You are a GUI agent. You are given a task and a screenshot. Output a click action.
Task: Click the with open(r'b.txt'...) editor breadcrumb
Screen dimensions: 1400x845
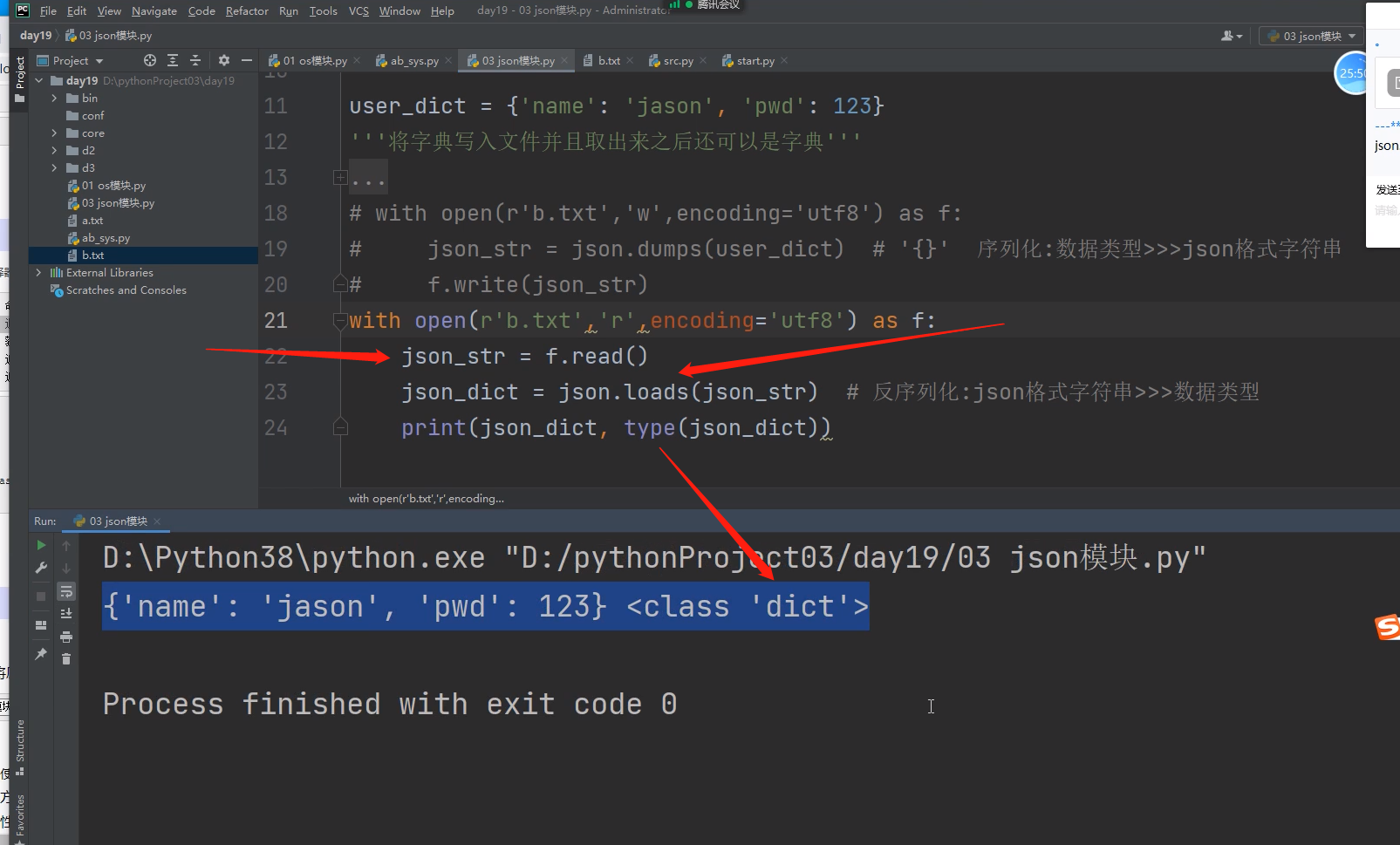[427, 499]
